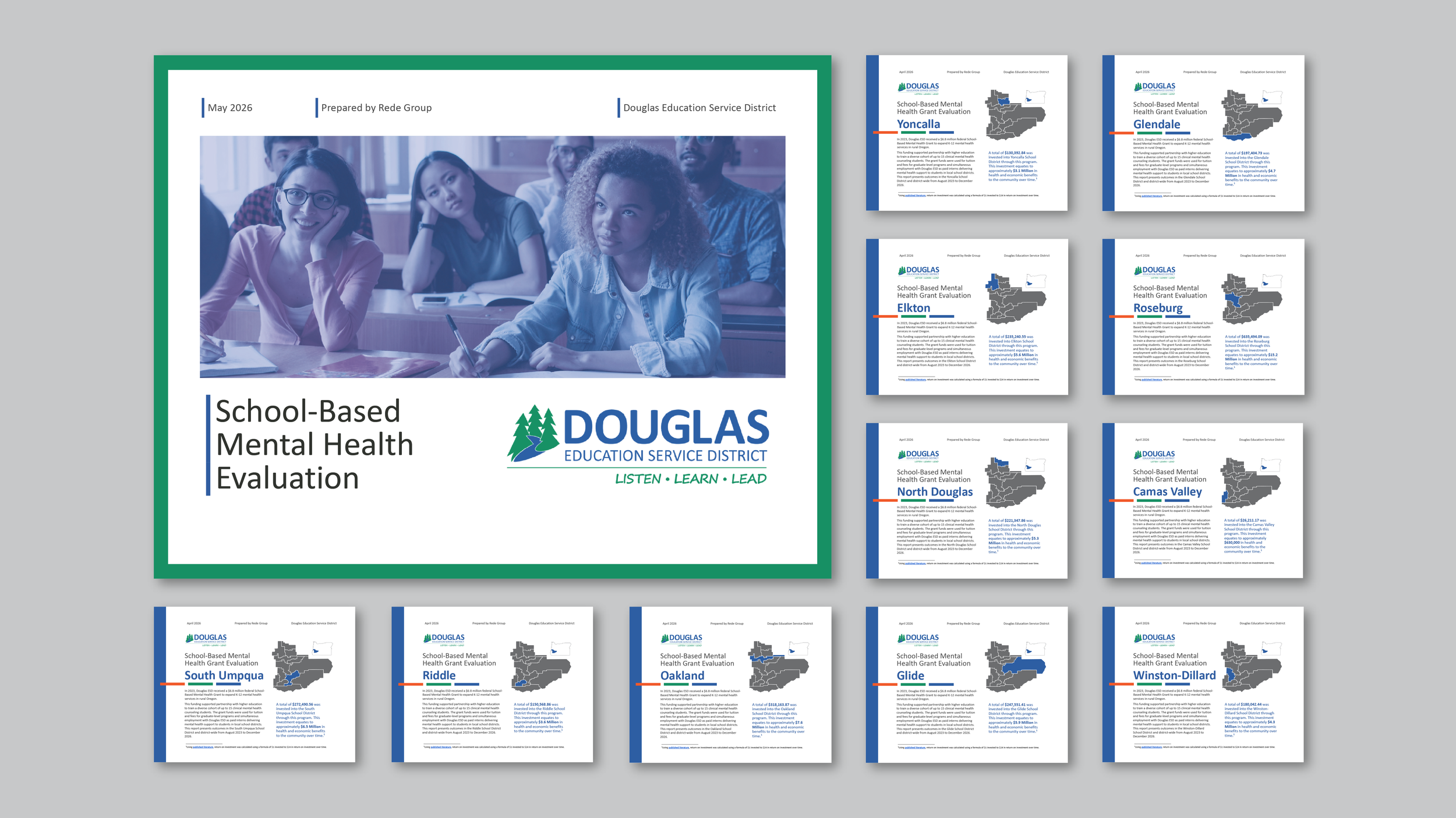The image size is (1456, 818).
Task: Click the "Glide" district heading
Action: pos(910,675)
